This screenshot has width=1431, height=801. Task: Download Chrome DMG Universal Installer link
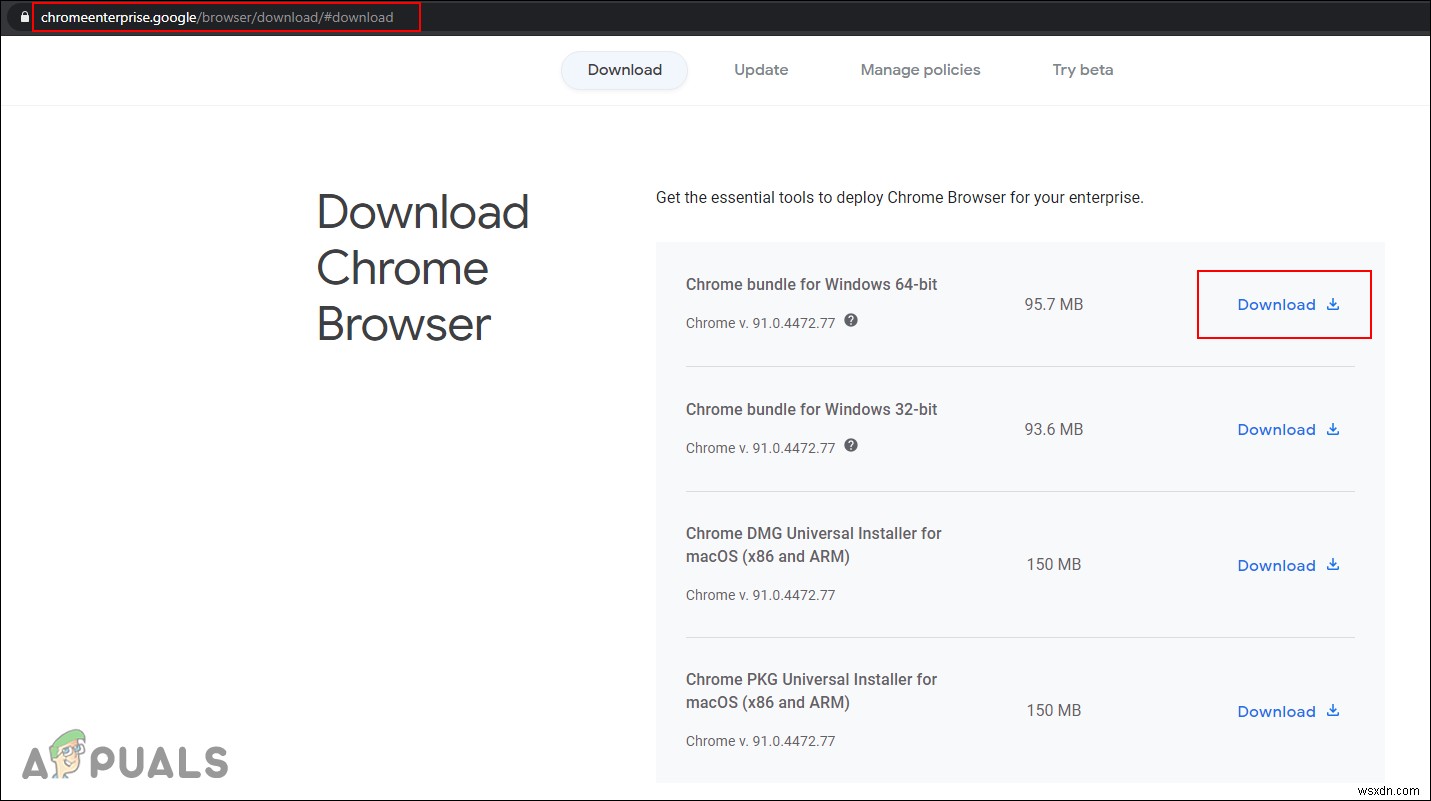tap(1276, 566)
